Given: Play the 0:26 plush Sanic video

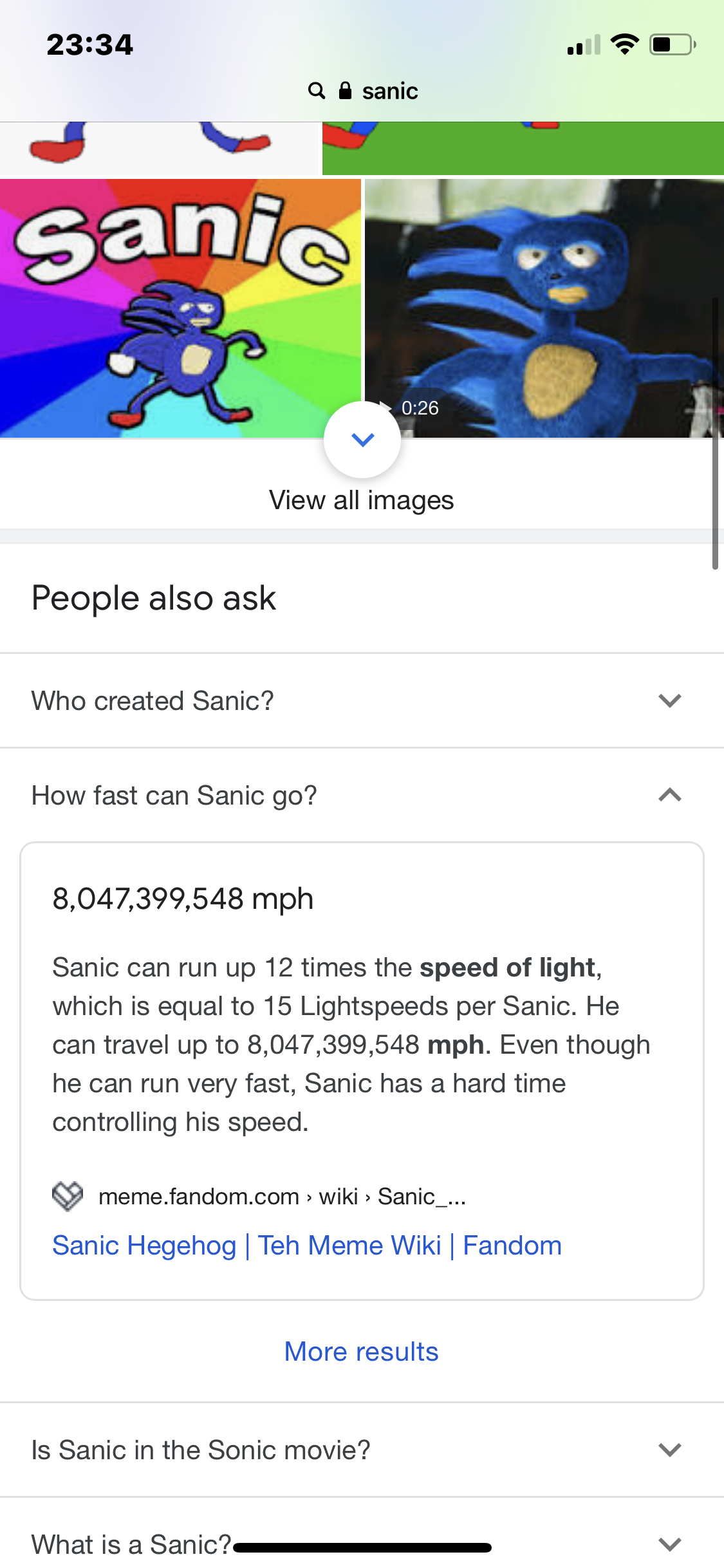Looking at the screenshot, I should click(544, 308).
